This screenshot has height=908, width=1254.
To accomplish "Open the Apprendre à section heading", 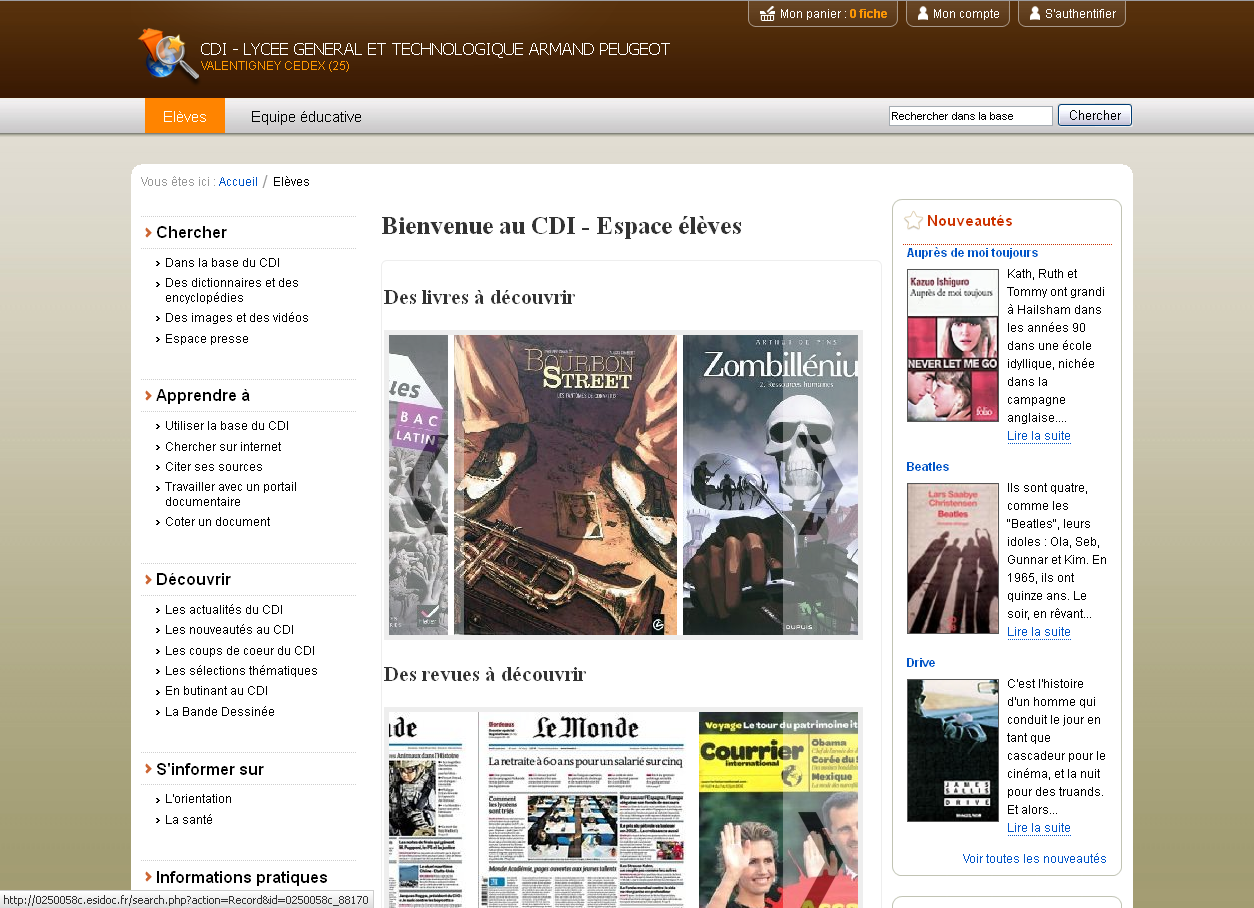I will [203, 395].
